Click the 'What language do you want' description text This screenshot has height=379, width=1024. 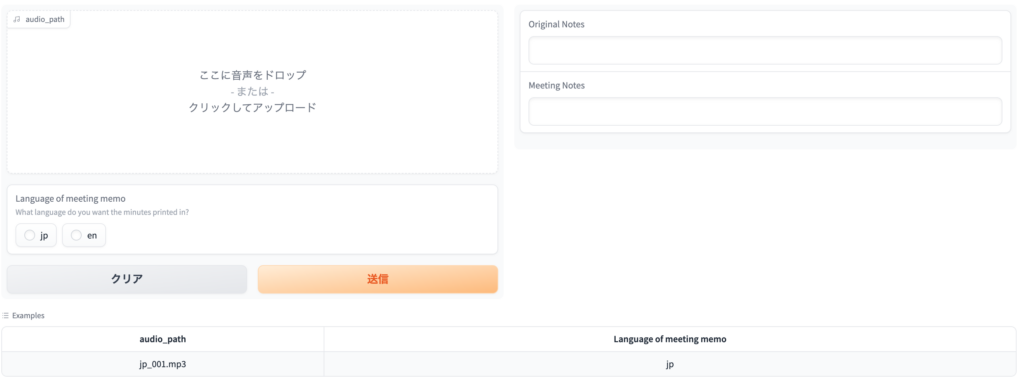tap(106, 212)
